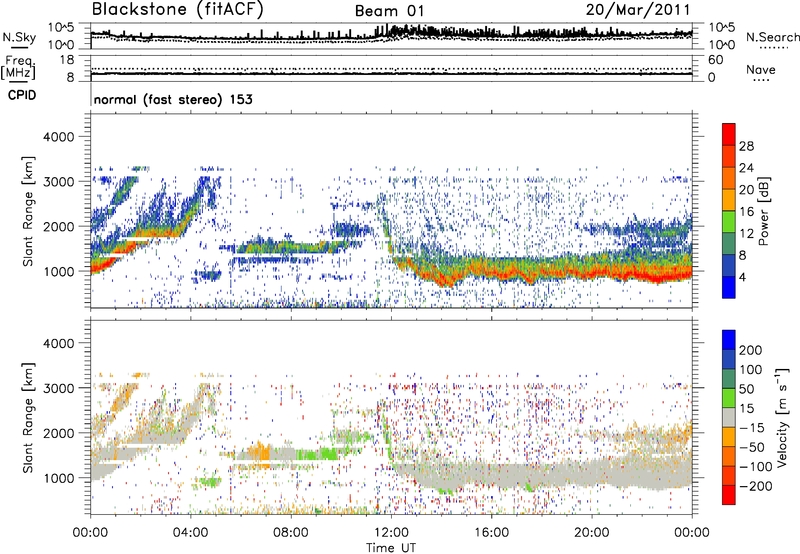Screen dimensions: 800x554
Task: Click the '2000' tick in velocity panel
Action: pos(59,433)
